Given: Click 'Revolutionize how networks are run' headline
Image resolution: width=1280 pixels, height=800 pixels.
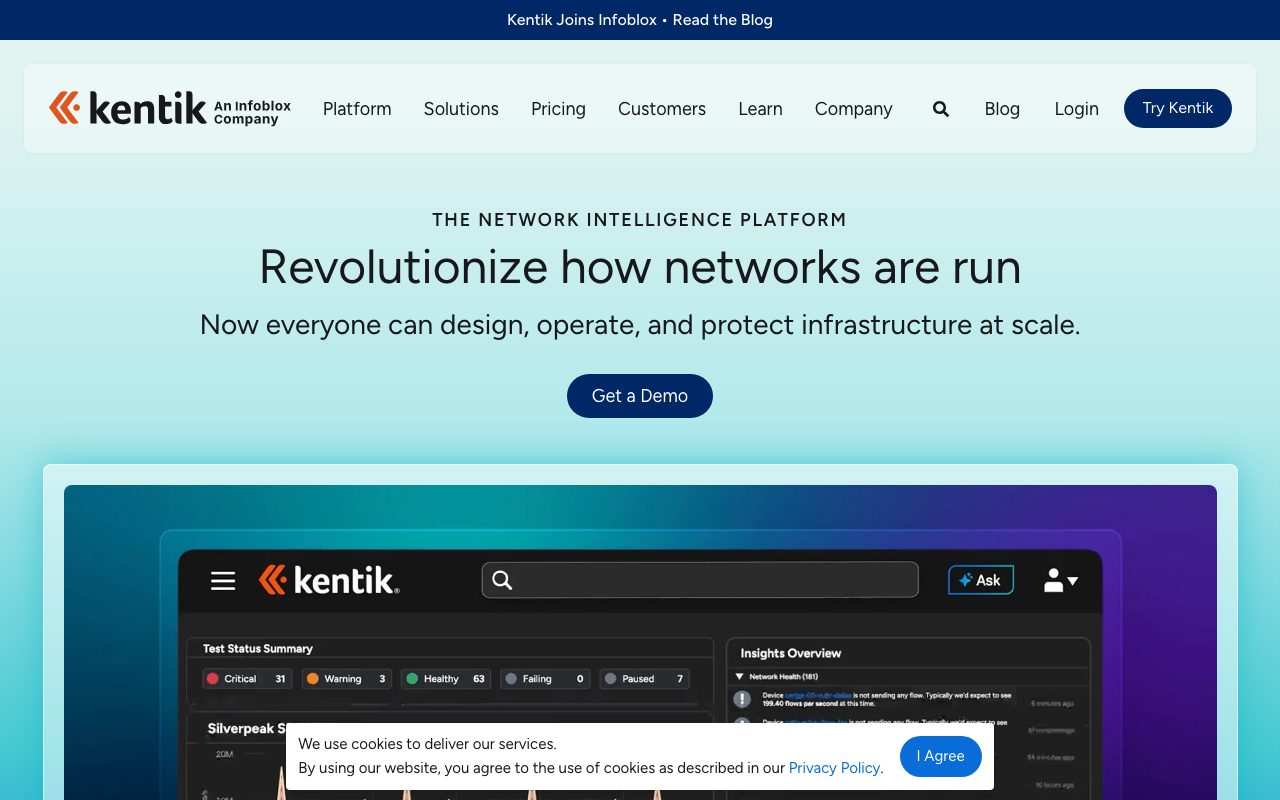Looking at the screenshot, I should pos(640,267).
